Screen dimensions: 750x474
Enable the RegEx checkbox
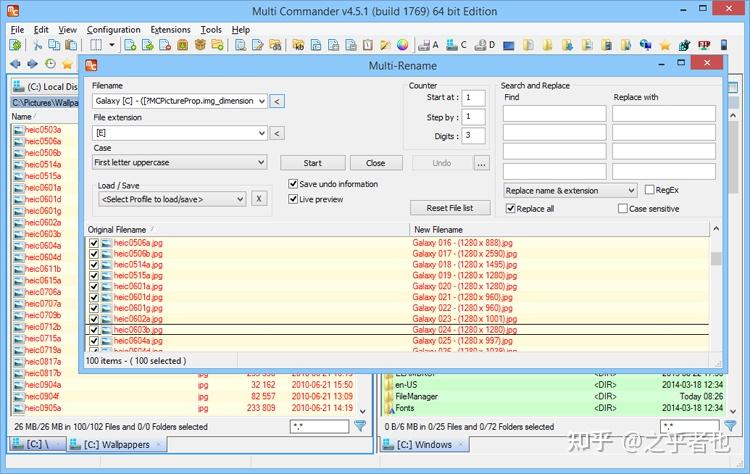click(x=649, y=190)
